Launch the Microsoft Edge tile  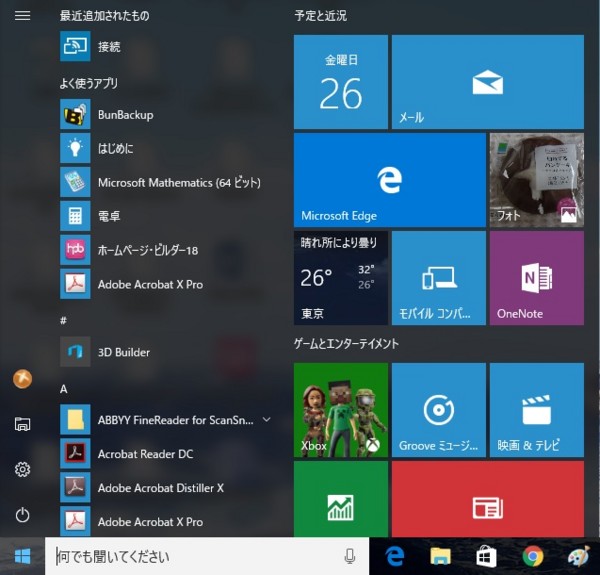click(x=390, y=180)
